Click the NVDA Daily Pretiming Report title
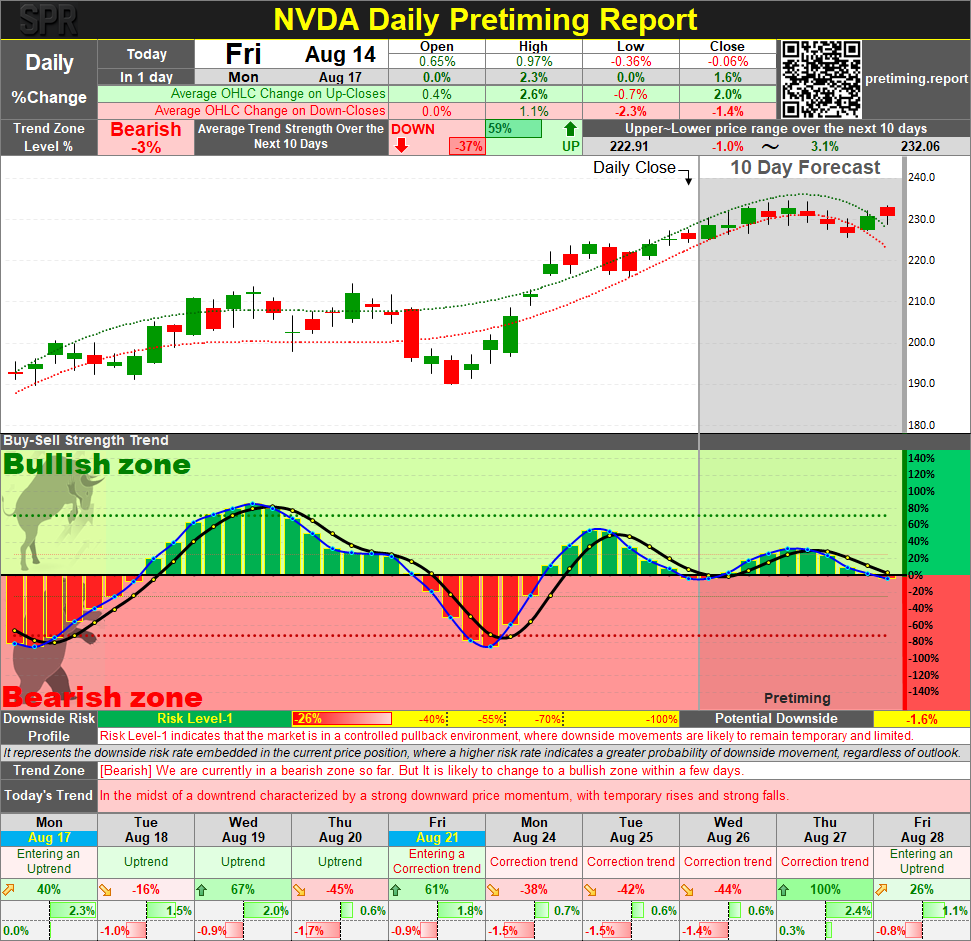This screenshot has height=941, width=971. (486, 20)
